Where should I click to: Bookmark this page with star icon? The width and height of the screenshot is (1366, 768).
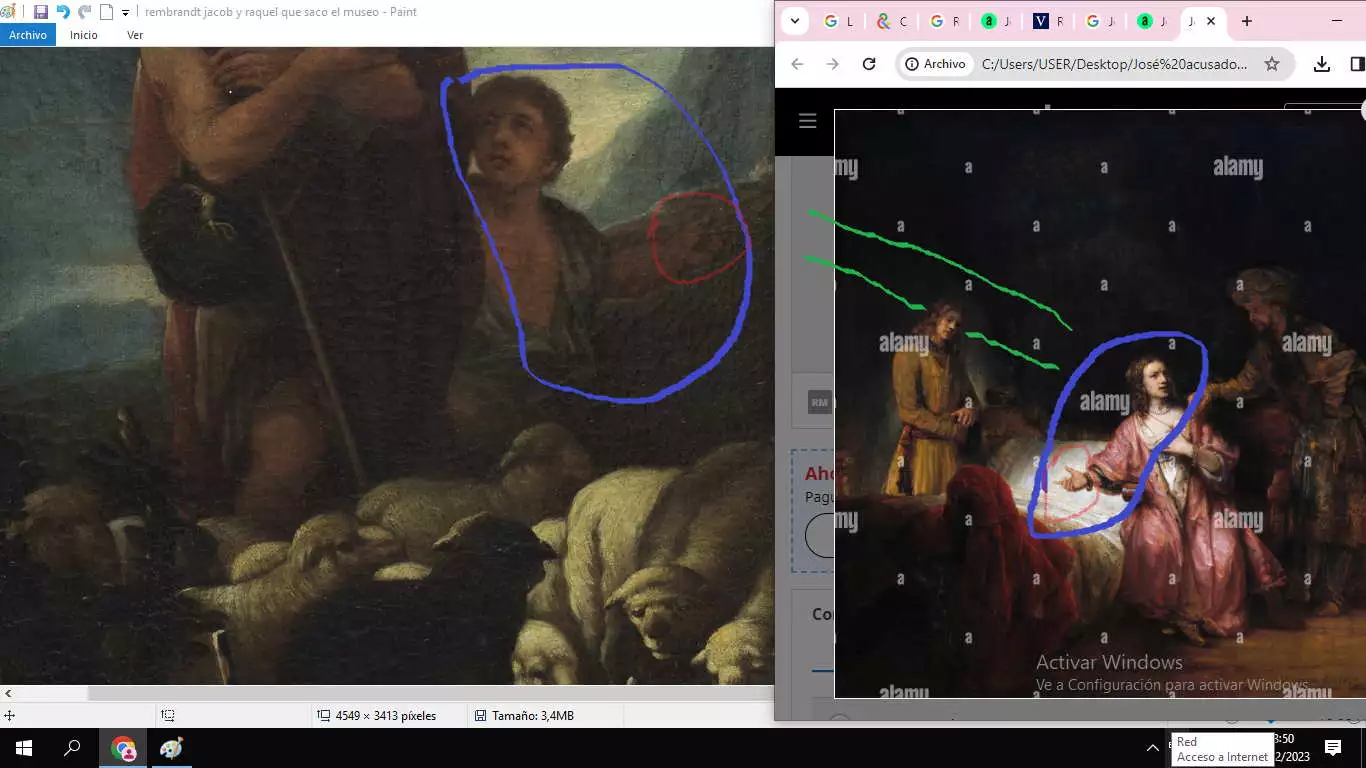click(x=1272, y=64)
